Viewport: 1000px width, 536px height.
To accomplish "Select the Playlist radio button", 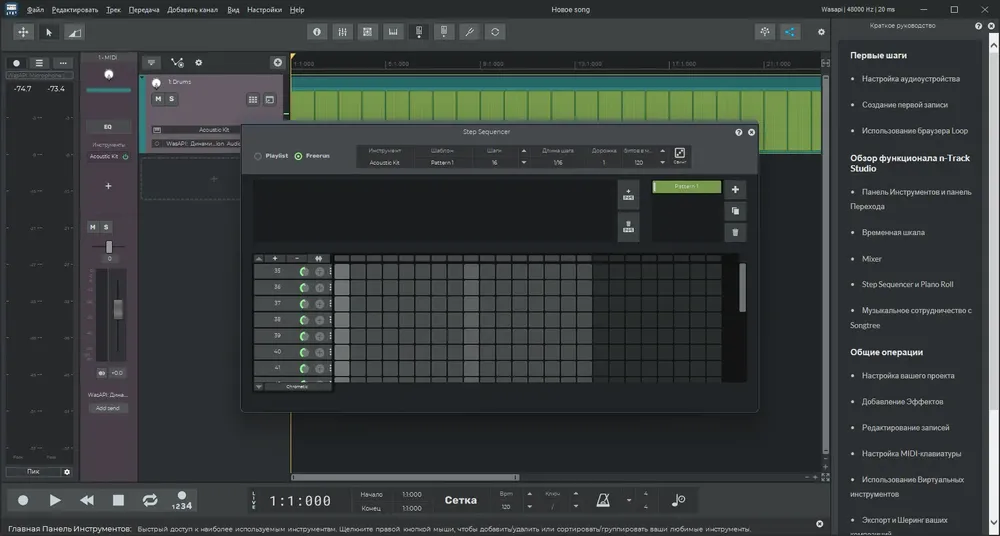I will point(272,156).
